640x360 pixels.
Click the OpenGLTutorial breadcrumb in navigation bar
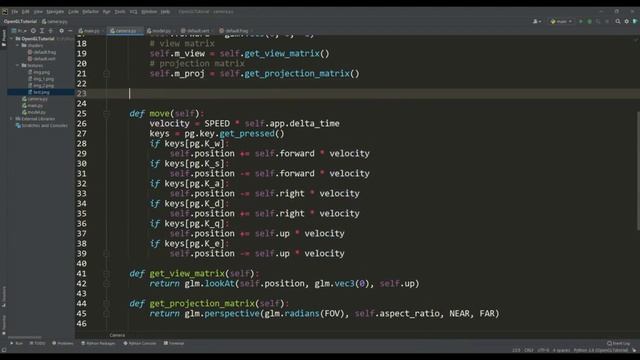coord(20,22)
